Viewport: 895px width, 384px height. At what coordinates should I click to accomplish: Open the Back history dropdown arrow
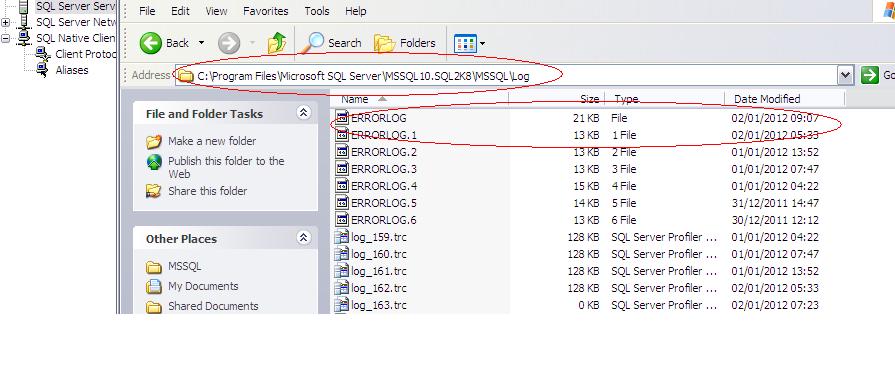(201, 43)
